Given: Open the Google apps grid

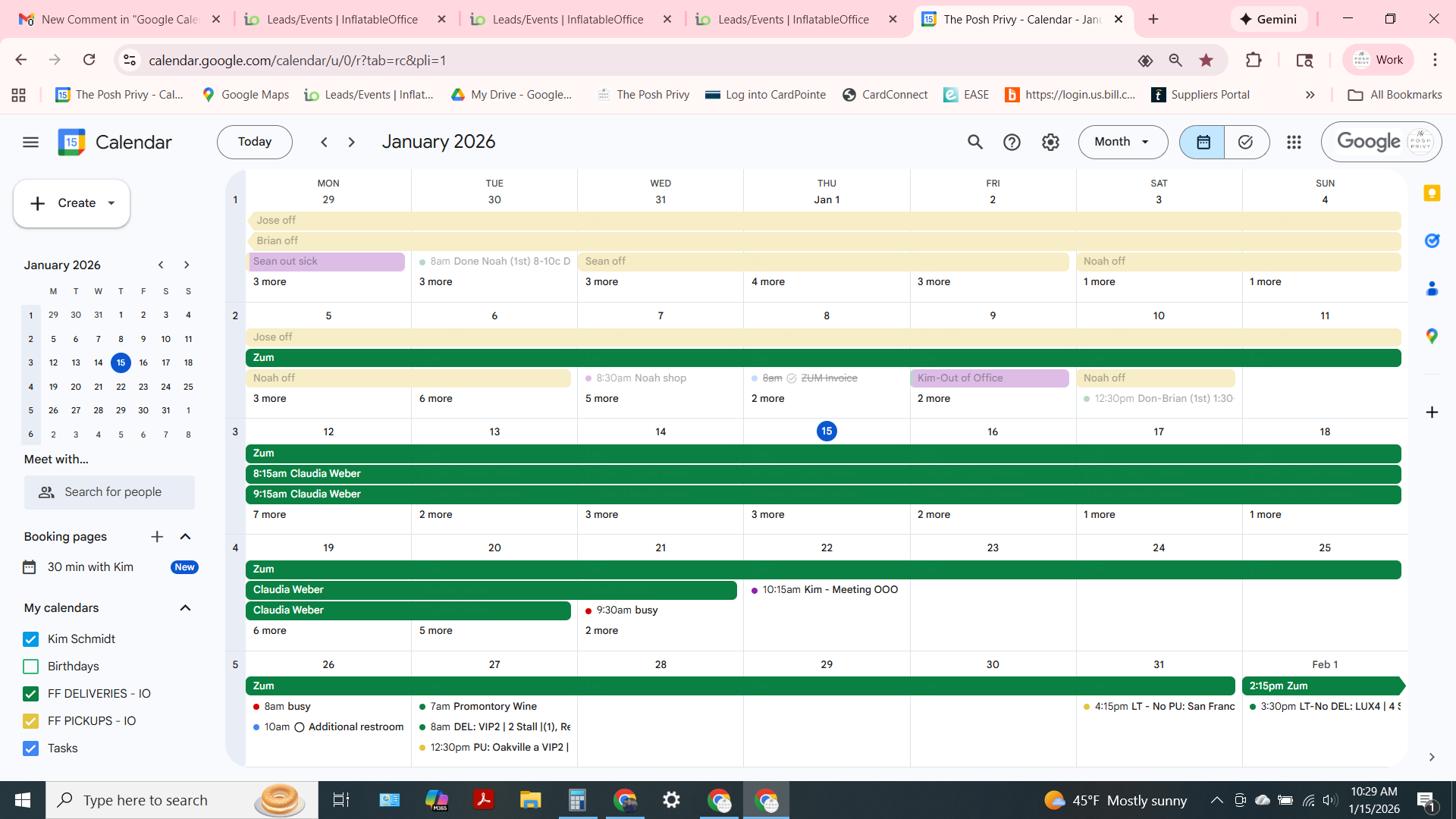Looking at the screenshot, I should (x=1294, y=142).
